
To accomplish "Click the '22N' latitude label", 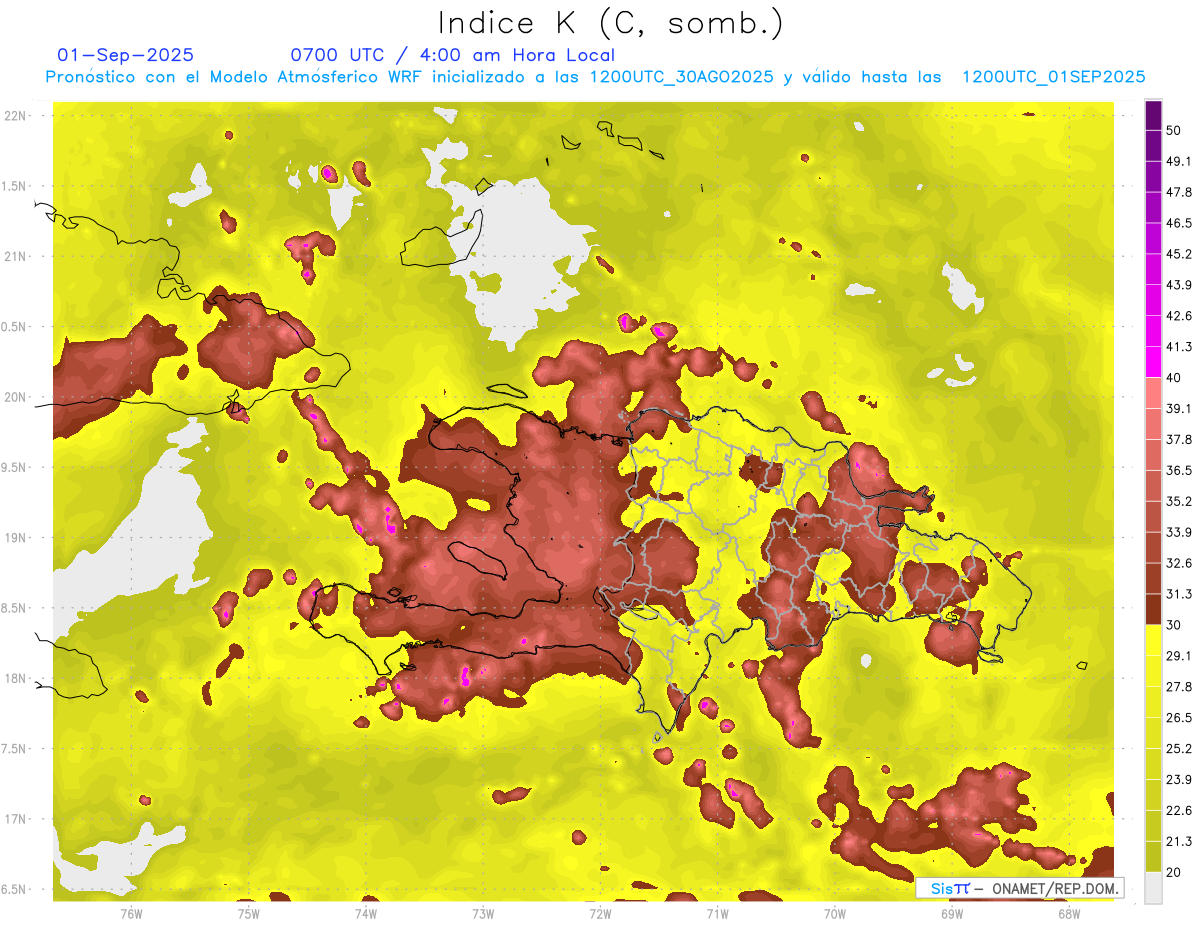I will (x=15, y=116).
